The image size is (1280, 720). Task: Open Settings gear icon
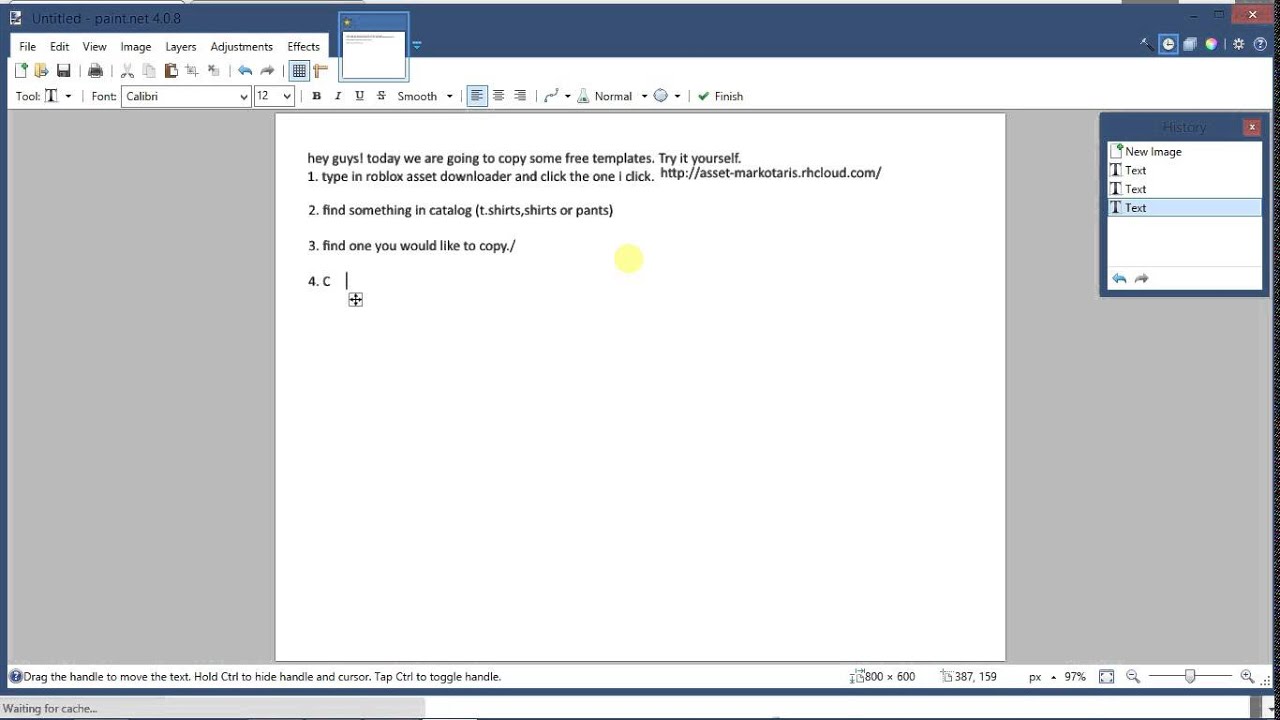pyautogui.click(x=1238, y=44)
